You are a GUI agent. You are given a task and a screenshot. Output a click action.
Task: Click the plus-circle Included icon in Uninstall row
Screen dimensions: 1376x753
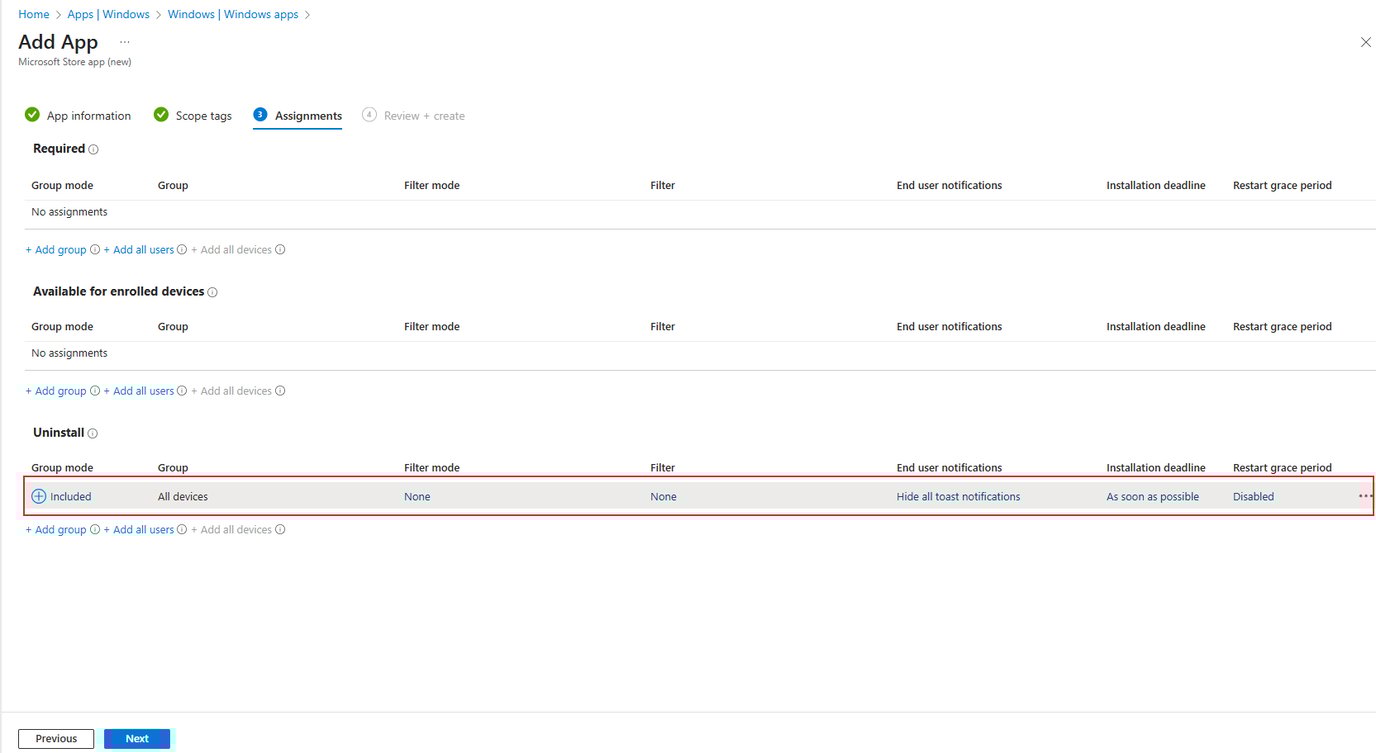click(x=39, y=496)
